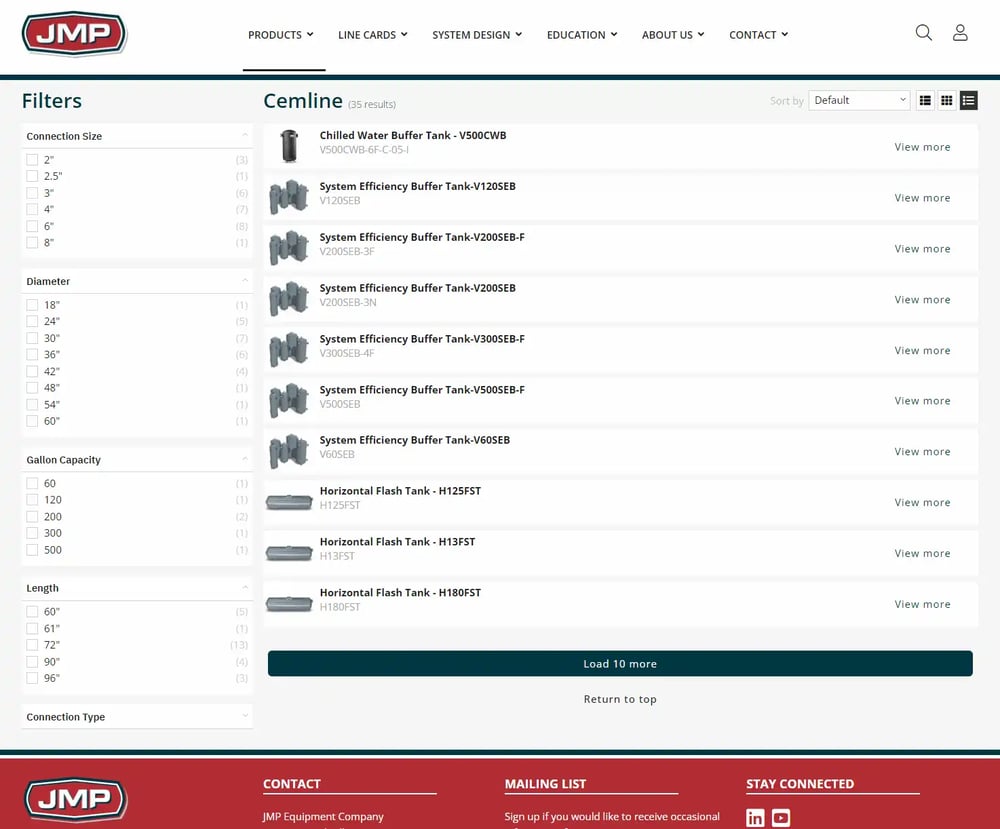Open the System Design menu
Viewport: 1000px width, 829px height.
click(x=477, y=35)
